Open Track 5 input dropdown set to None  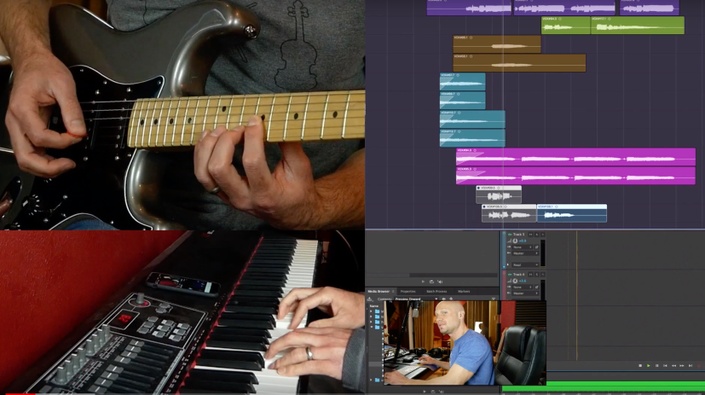[522, 247]
